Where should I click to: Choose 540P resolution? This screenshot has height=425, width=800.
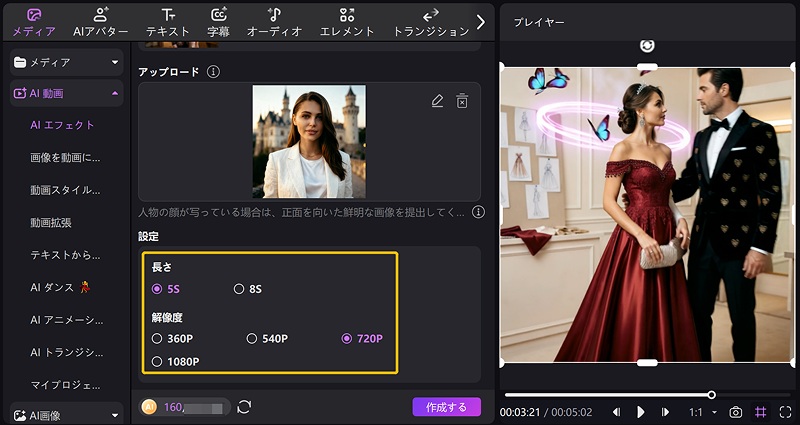[x=267, y=338]
